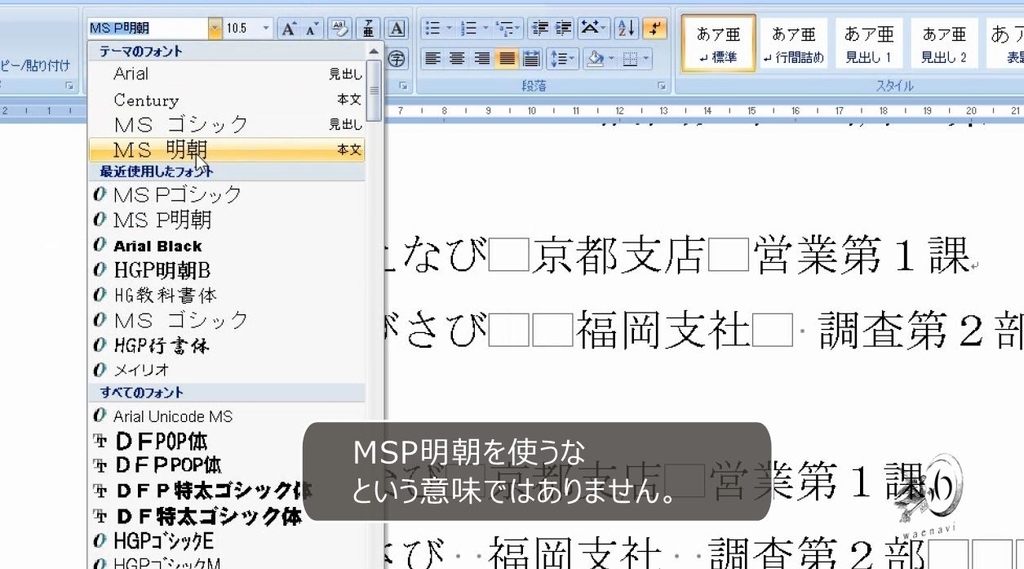The width and height of the screenshot is (1024, 569).
Task: Open the font size 10.5 dropdown
Action: tap(266, 28)
